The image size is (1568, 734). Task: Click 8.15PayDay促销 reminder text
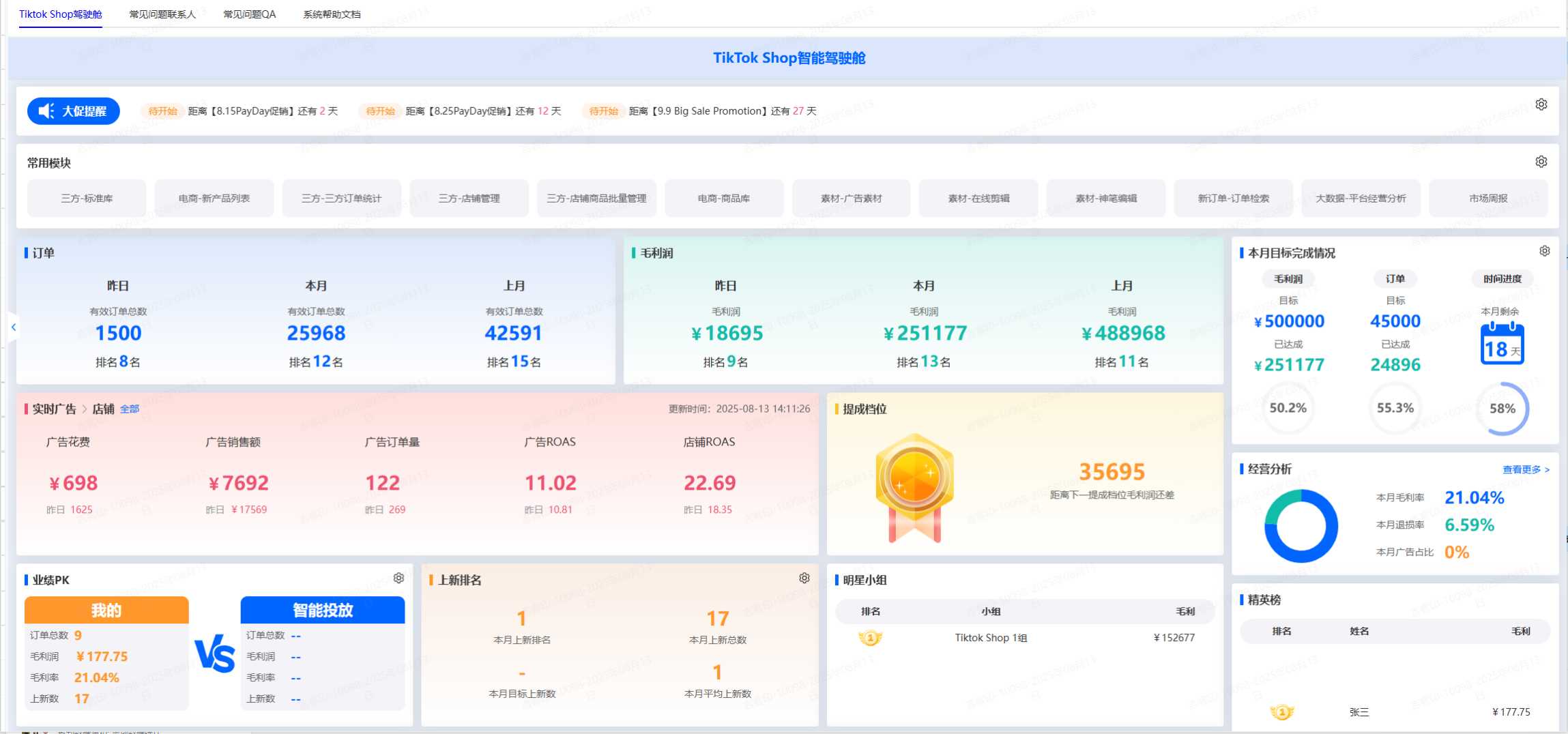pyautogui.click(x=263, y=111)
